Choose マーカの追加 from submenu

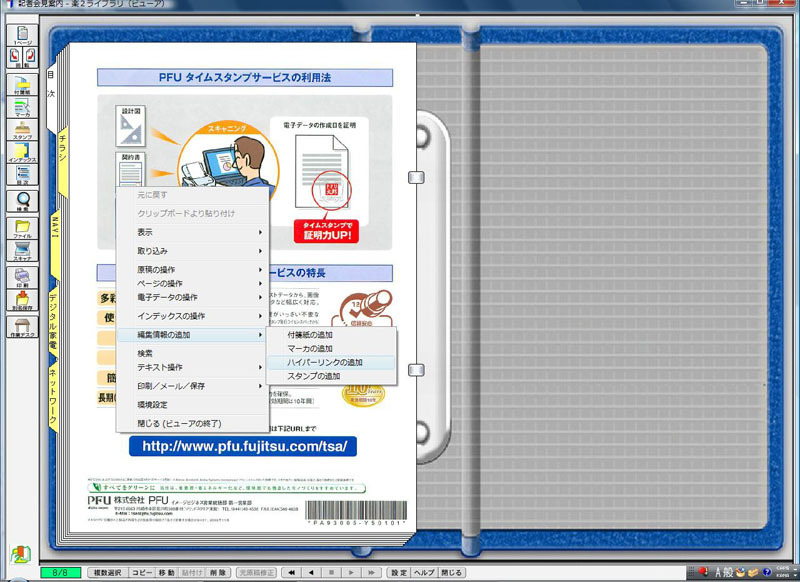click(x=331, y=348)
